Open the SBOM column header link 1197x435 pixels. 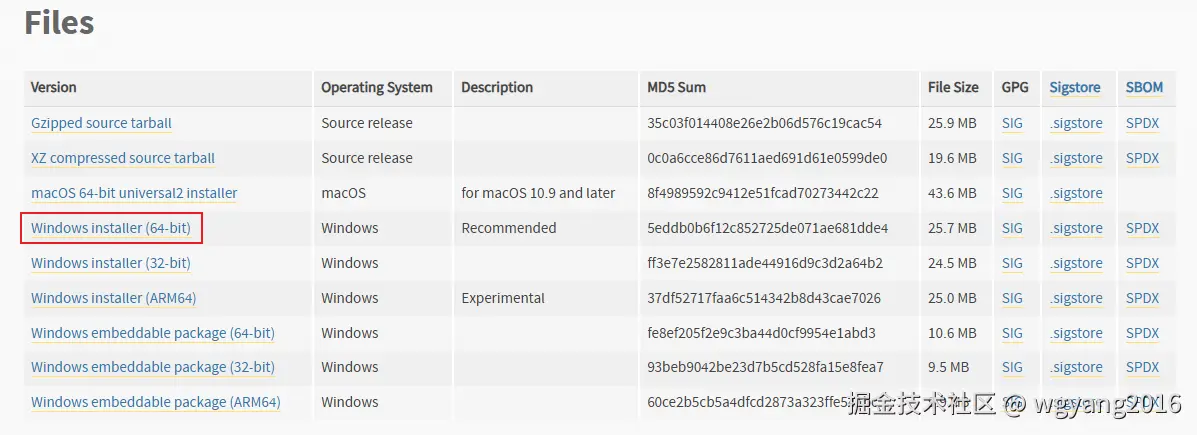click(1144, 87)
